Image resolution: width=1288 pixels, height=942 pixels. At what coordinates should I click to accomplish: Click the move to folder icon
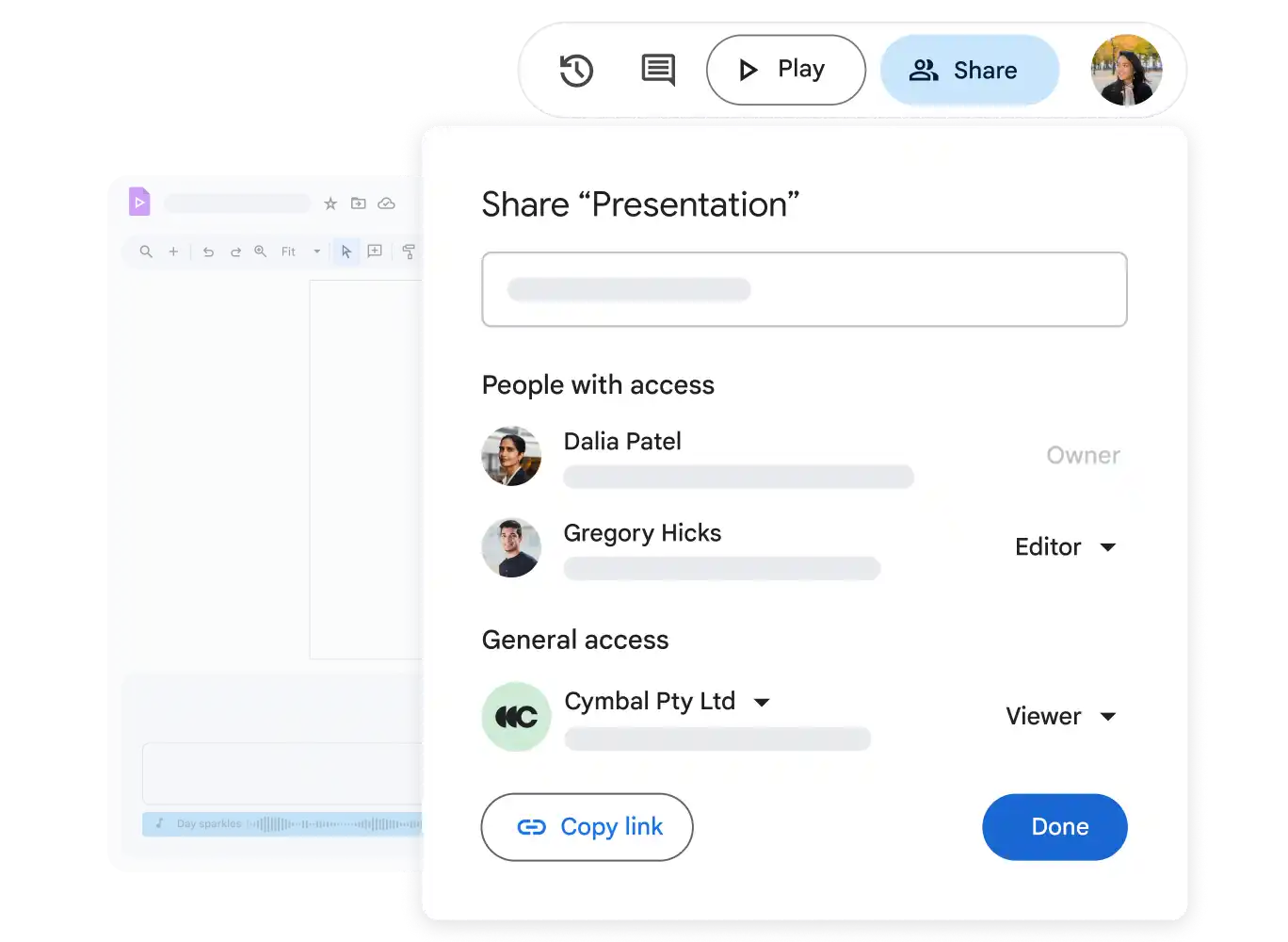359,203
